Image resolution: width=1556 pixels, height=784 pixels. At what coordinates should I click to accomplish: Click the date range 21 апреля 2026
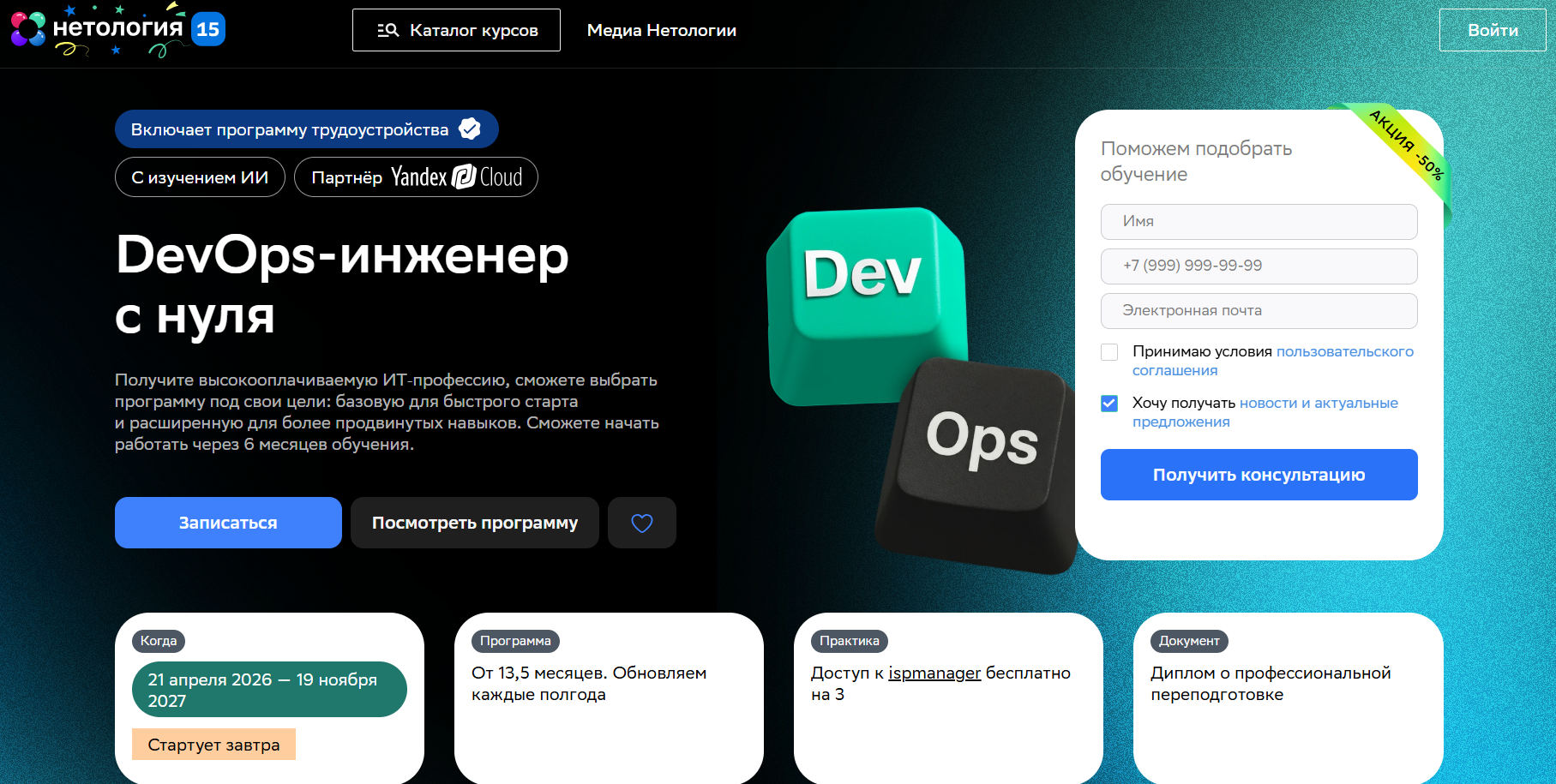[x=269, y=690]
